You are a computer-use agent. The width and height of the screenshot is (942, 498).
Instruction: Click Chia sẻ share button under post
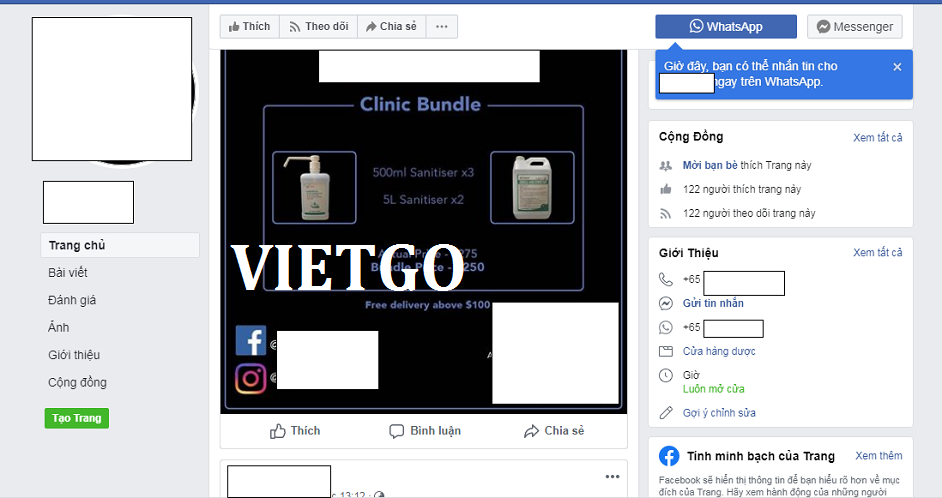554,431
